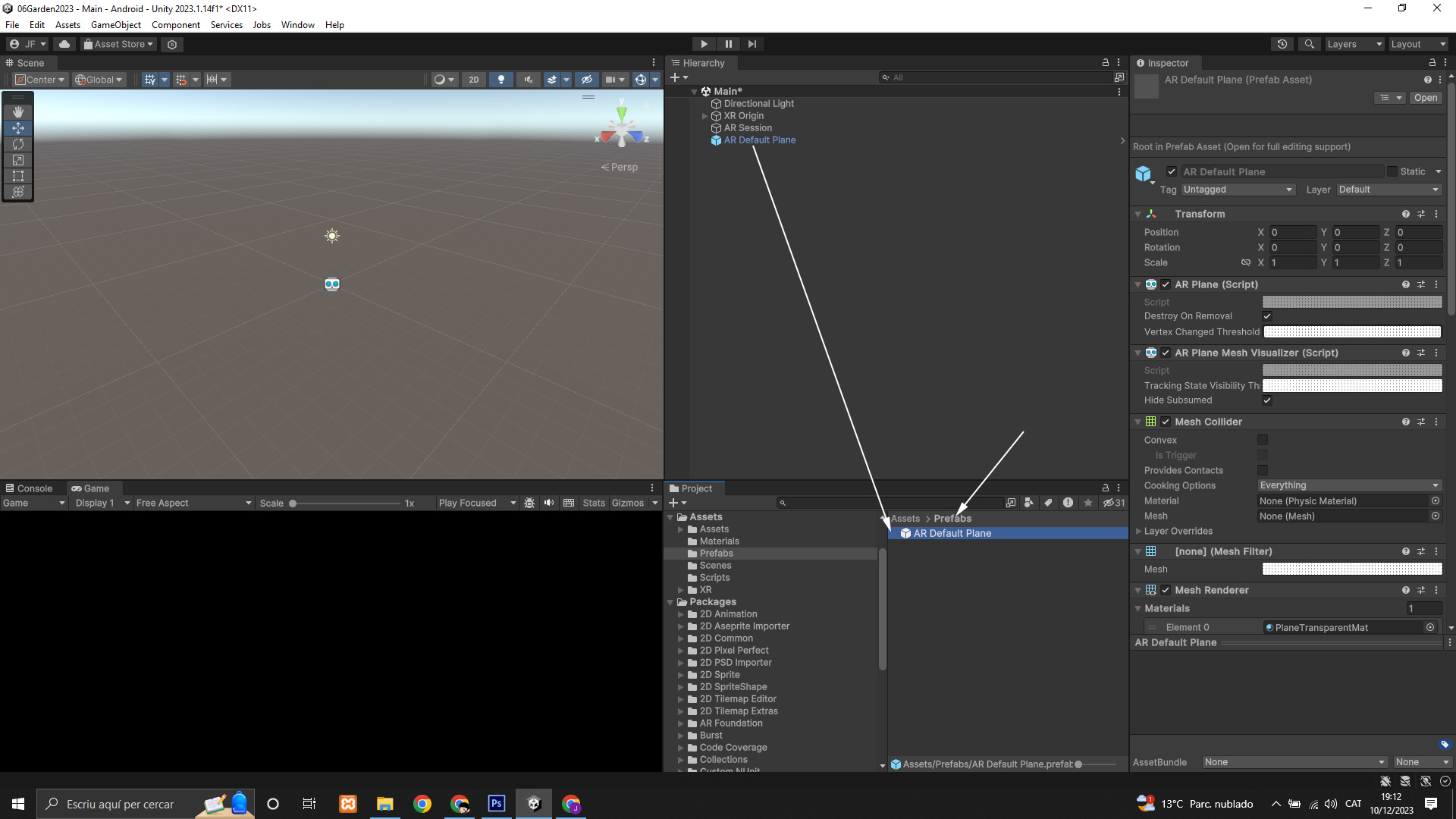Enable the Convex checkbox in Mesh Collider
Screen dimensions: 1456x819
click(x=1263, y=440)
